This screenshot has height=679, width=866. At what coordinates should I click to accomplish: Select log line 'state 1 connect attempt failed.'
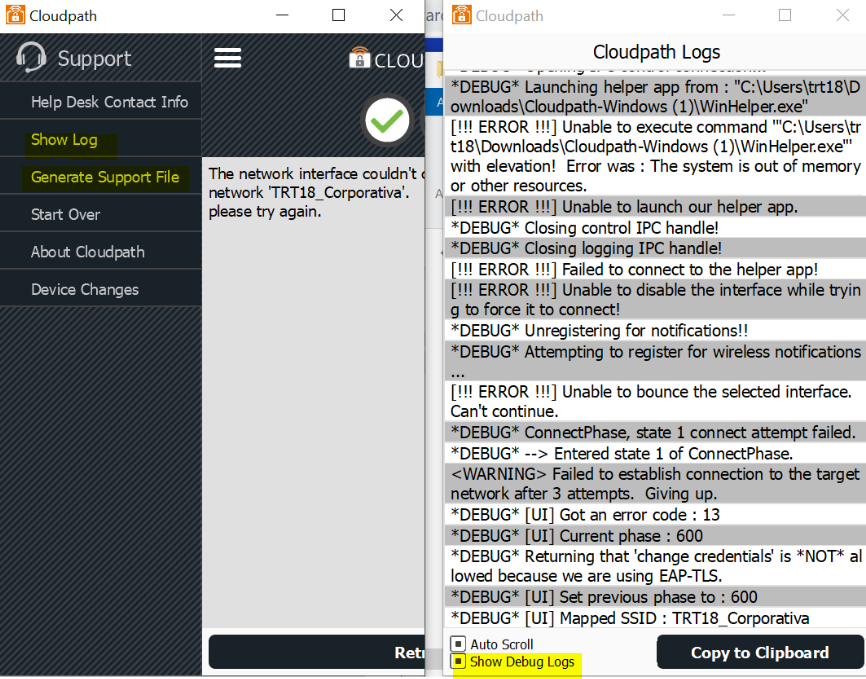(654, 432)
